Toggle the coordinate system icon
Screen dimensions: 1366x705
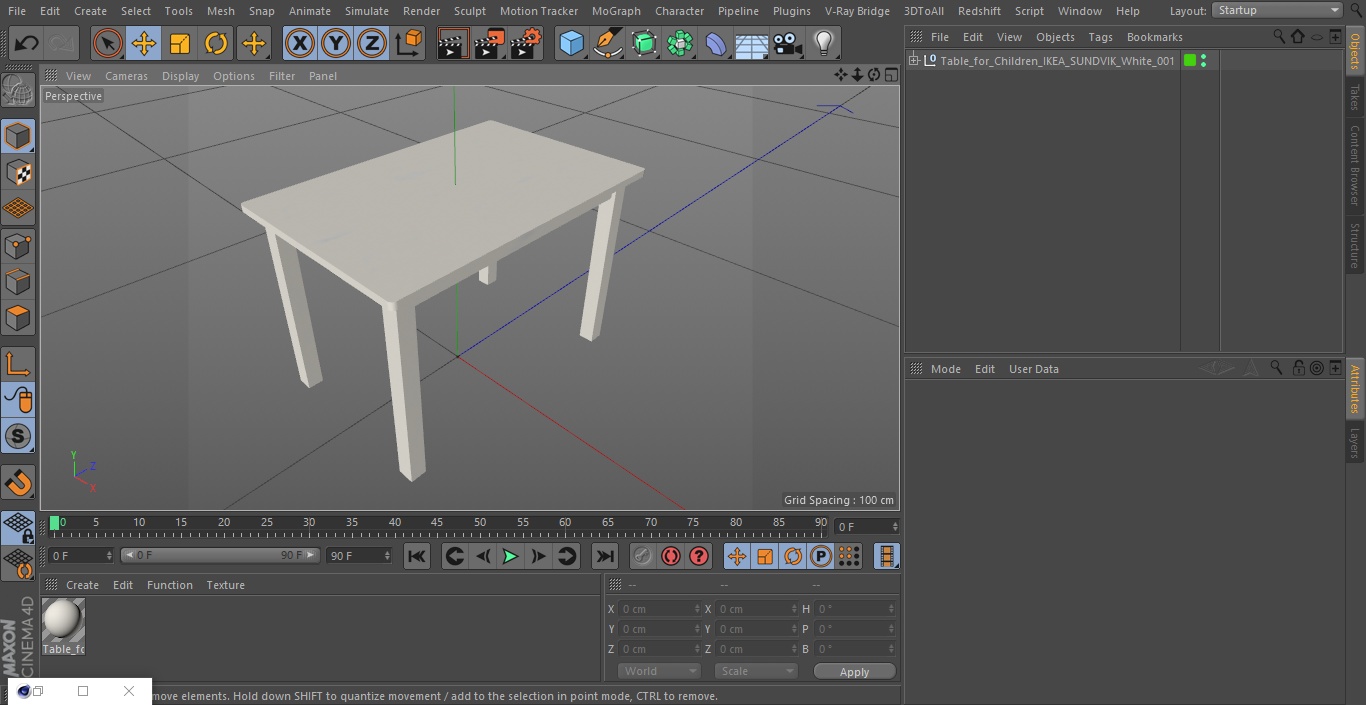pos(409,43)
